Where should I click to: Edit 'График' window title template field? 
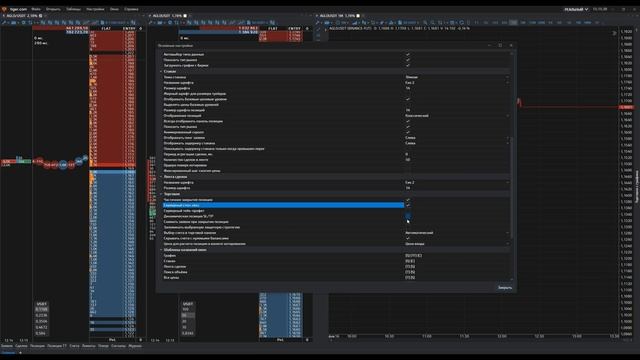(x=457, y=256)
